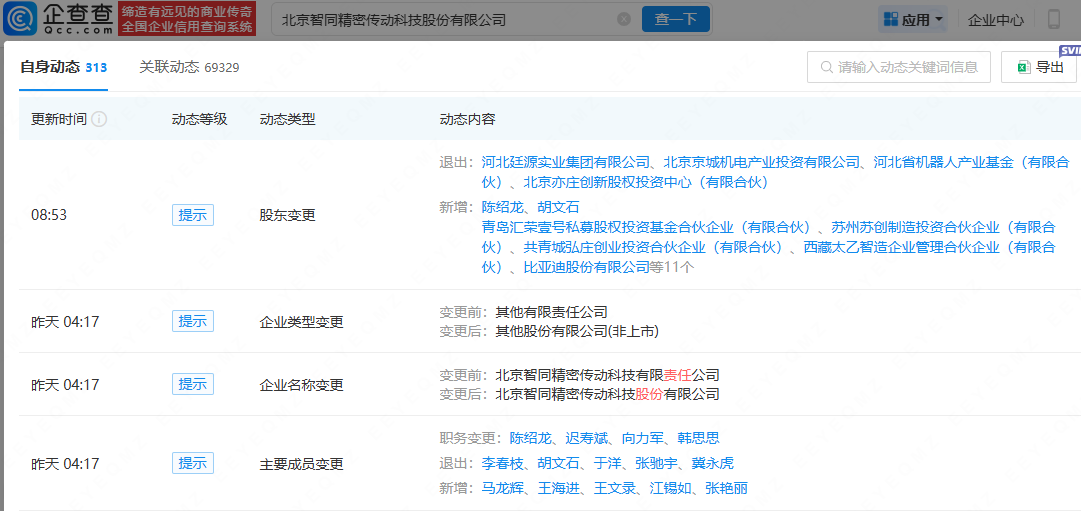
Task: Clear the search box with the X icon
Action: coord(624,19)
